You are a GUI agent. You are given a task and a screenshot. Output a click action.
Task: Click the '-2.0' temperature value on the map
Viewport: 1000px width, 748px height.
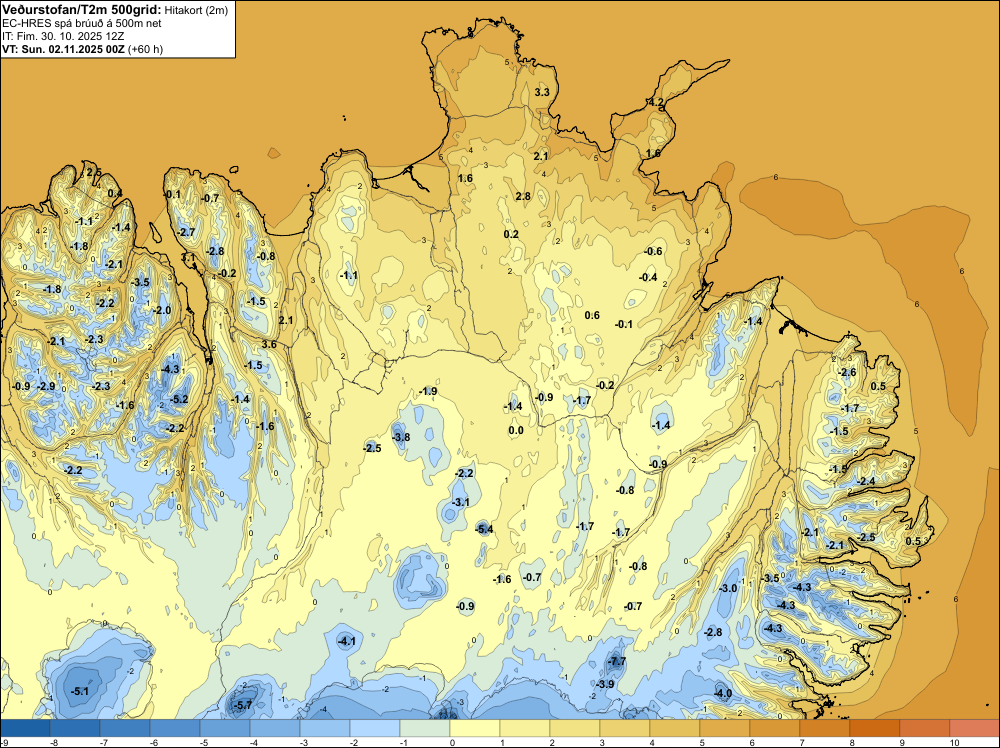[x=162, y=311]
